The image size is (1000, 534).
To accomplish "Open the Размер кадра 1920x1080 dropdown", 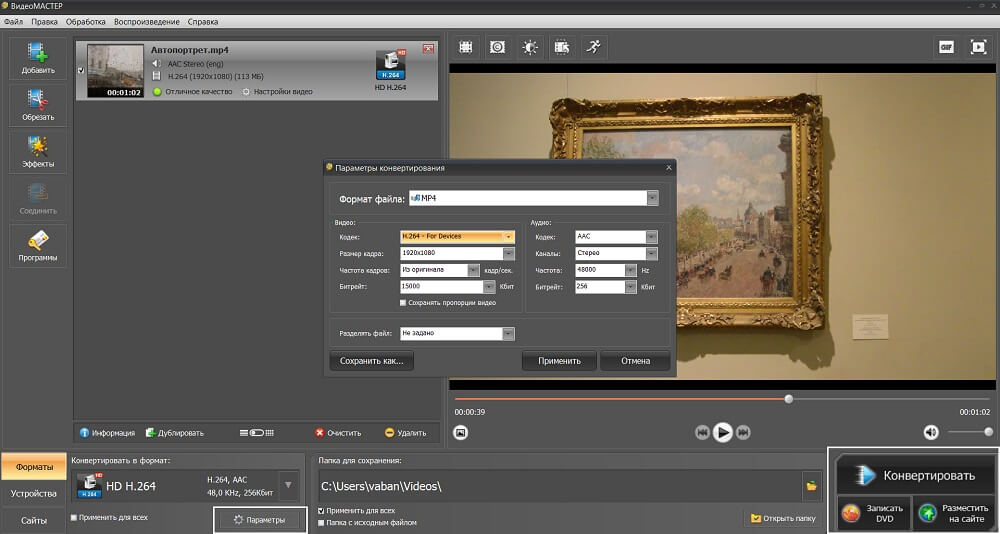I will tap(508, 253).
